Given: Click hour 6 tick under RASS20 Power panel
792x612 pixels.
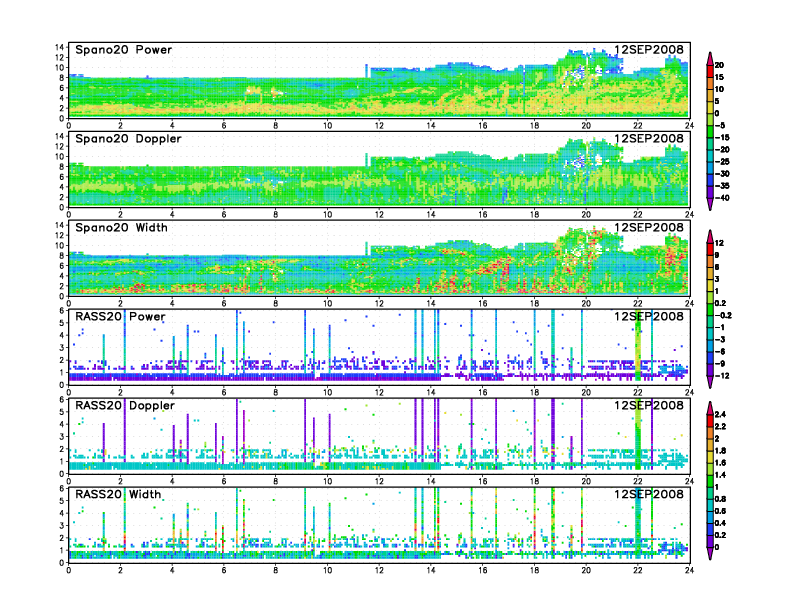Looking at the screenshot, I should point(224,392).
